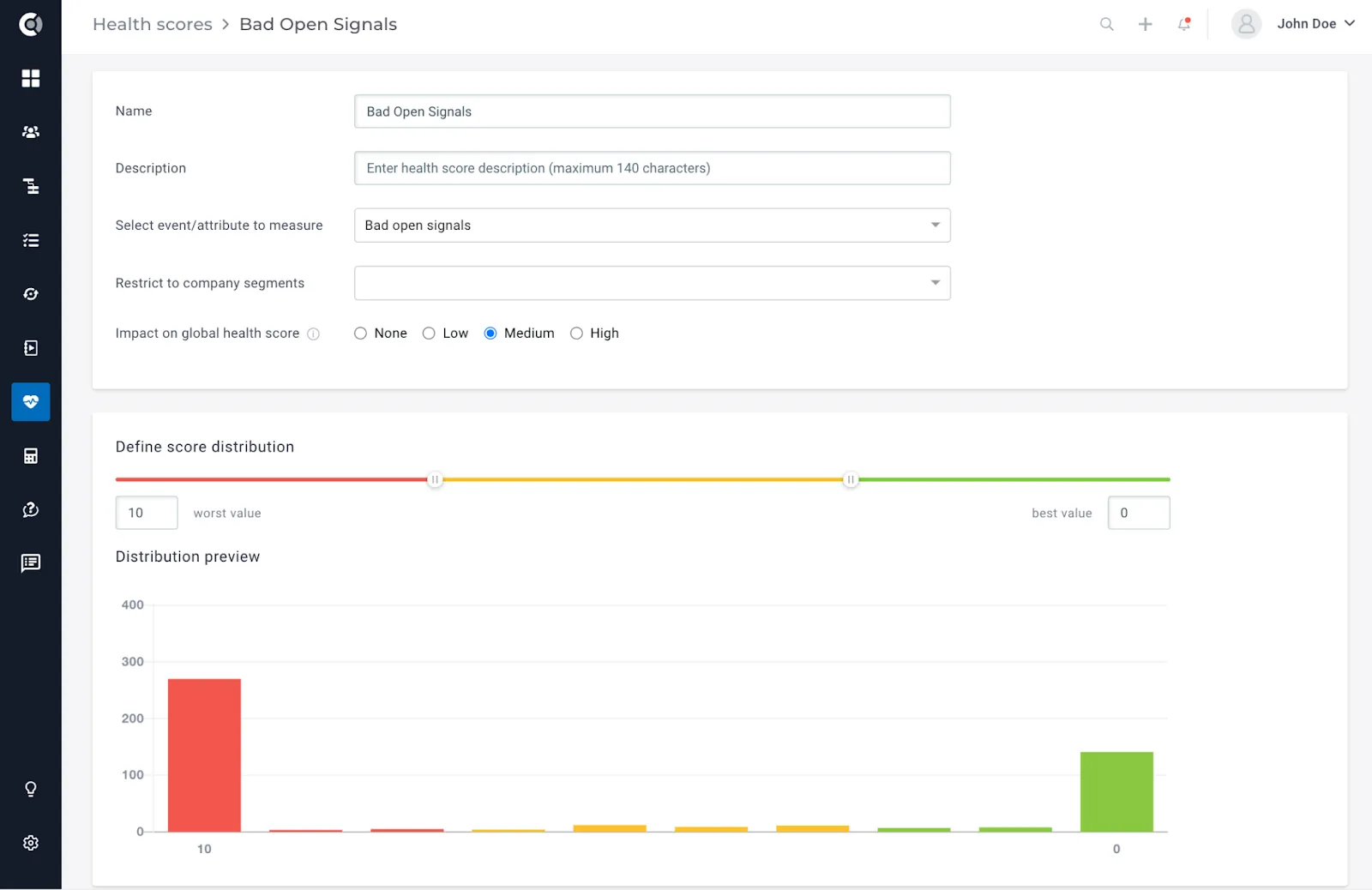Image resolution: width=1372 pixels, height=890 pixels.
Task: Open the checklist tasks sidebar icon
Action: tap(31, 240)
